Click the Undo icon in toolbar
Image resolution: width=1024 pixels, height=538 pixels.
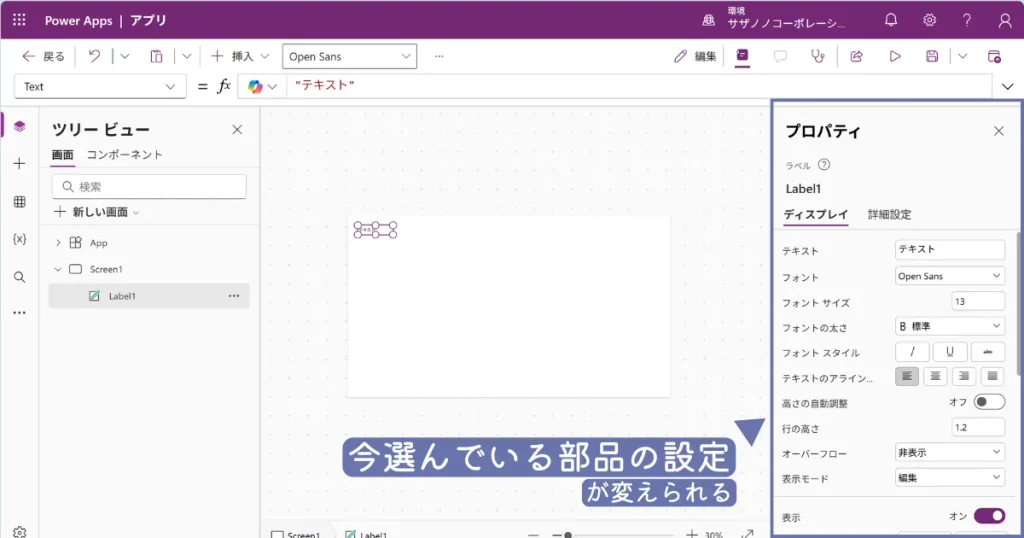[94, 57]
